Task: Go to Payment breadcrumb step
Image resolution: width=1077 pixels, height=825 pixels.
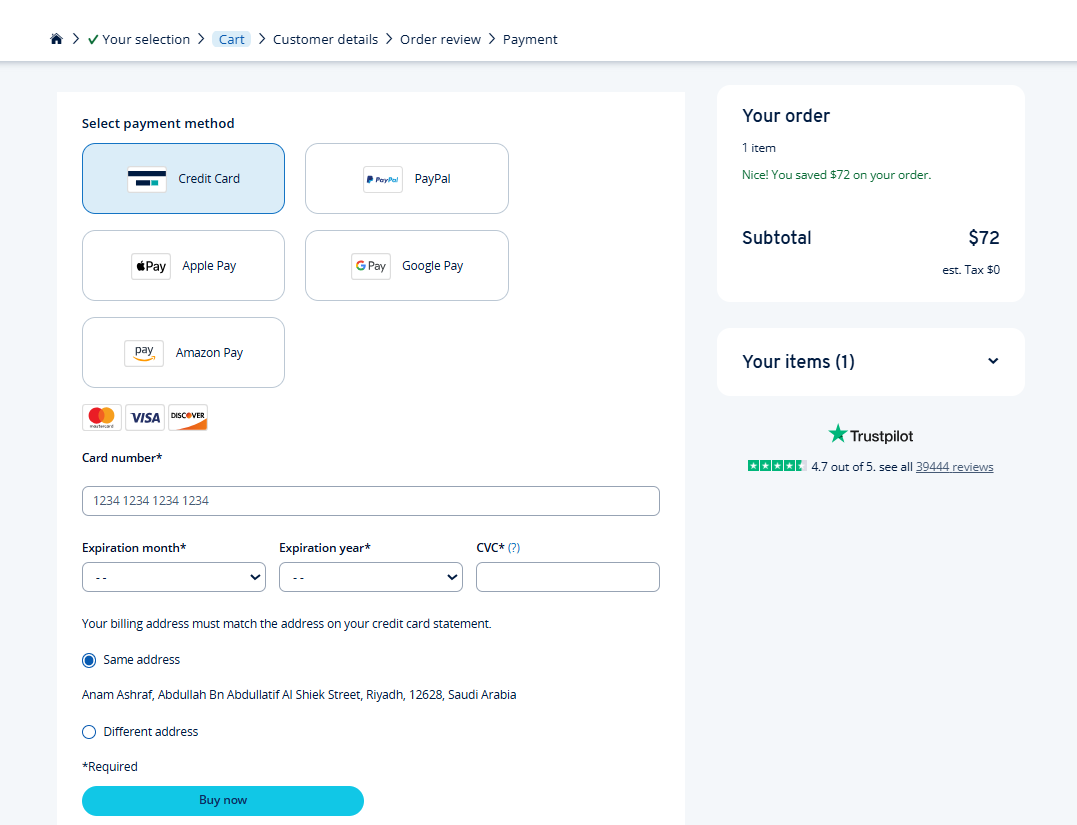Action: [x=530, y=39]
